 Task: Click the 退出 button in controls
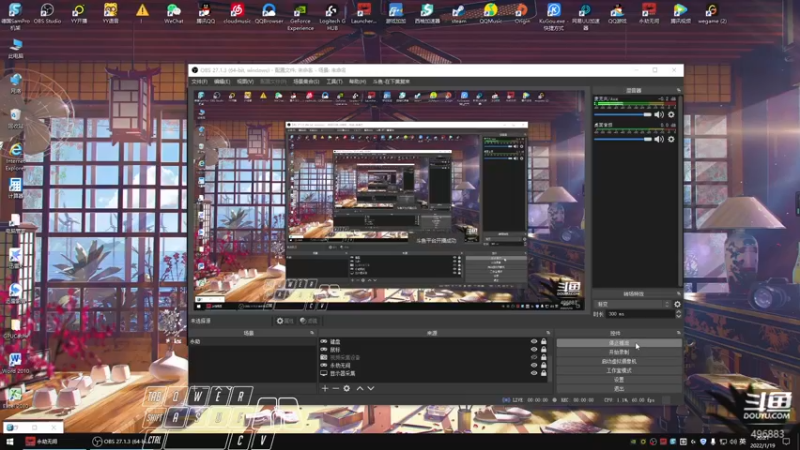tap(619, 389)
